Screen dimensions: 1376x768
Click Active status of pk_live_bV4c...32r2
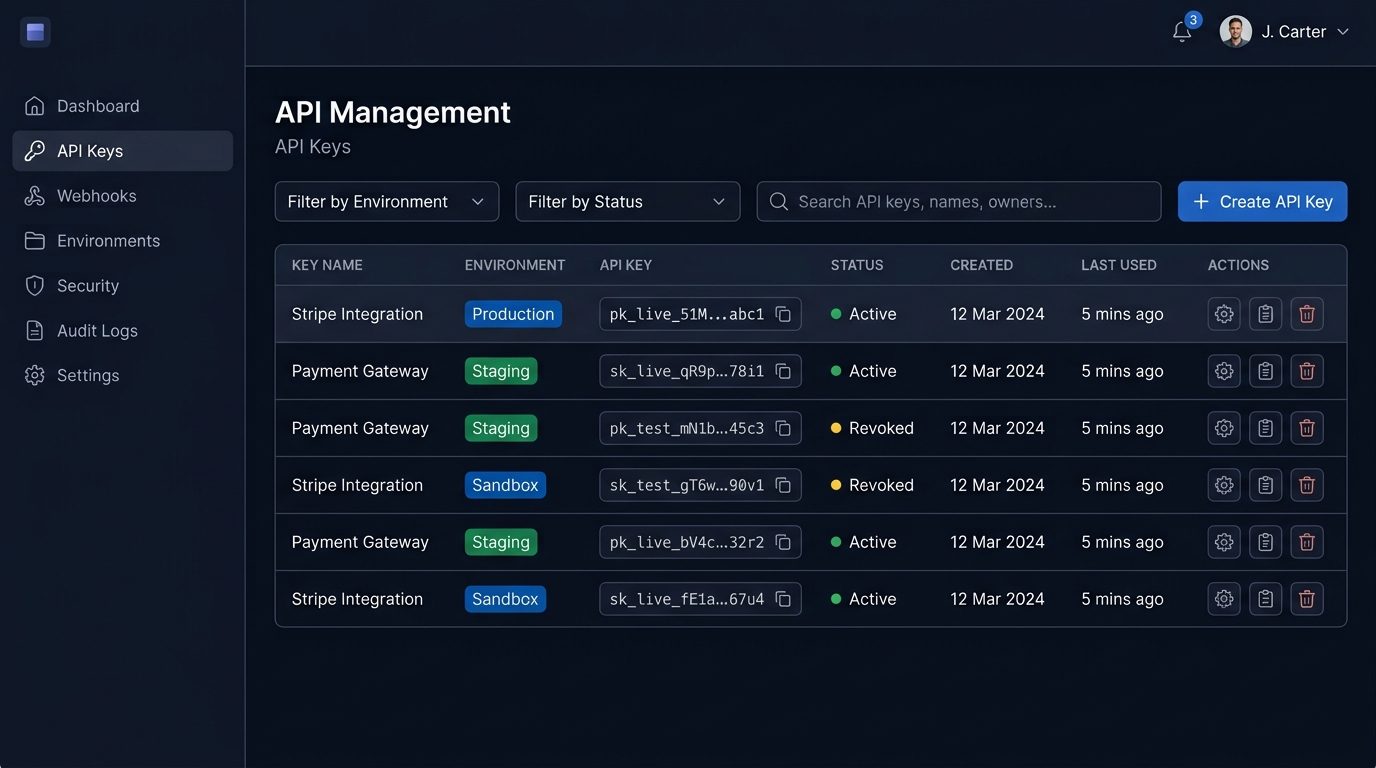click(864, 542)
